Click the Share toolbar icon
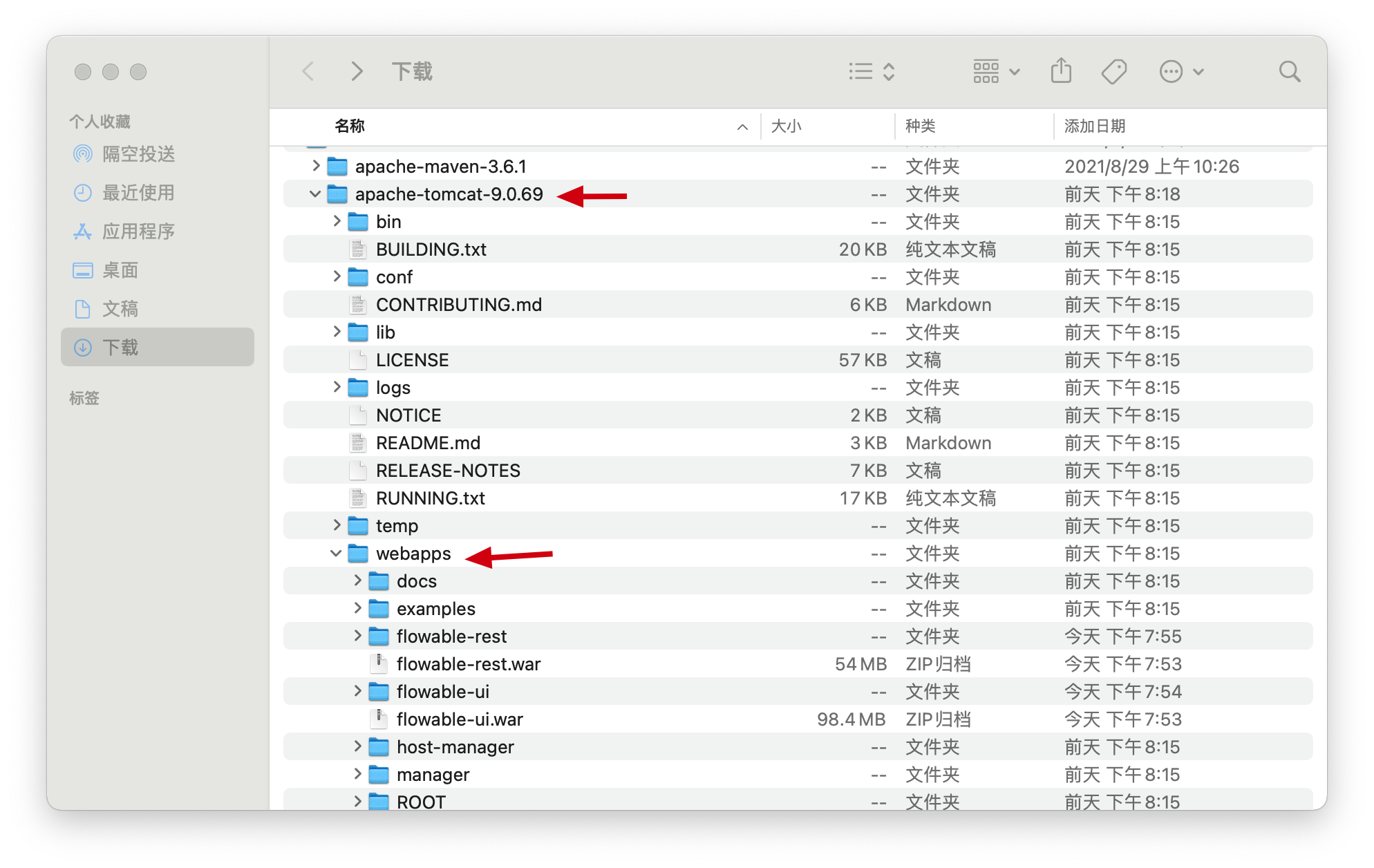The width and height of the screenshot is (1374, 868). pos(1061,71)
